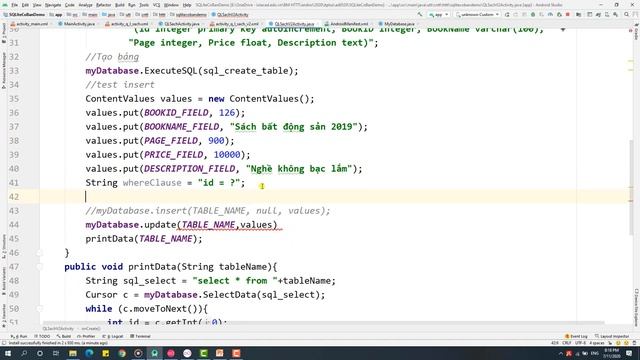Screen dimensions: 640x360
Task: Click printData(TABLE_NAME) call on line 45
Action: pyautogui.click(x=144, y=239)
